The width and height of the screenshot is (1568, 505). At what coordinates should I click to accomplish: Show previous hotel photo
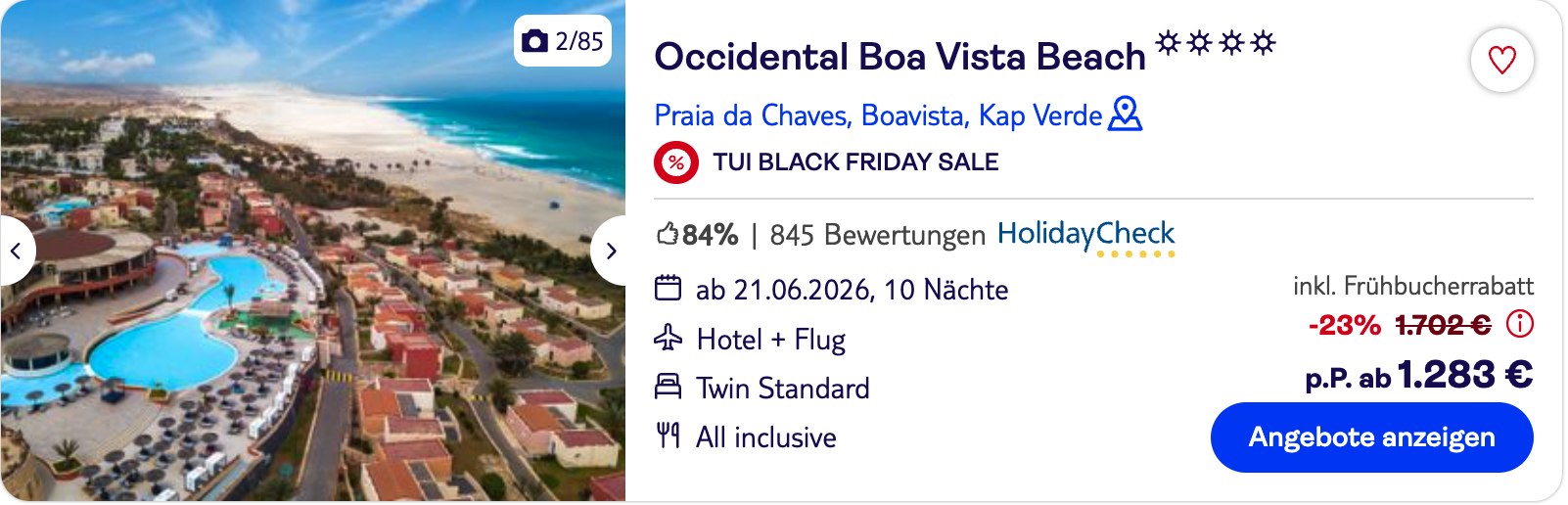coord(17,251)
